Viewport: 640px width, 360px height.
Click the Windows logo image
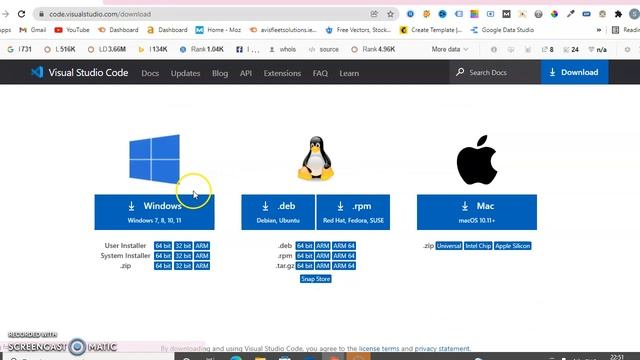click(154, 158)
